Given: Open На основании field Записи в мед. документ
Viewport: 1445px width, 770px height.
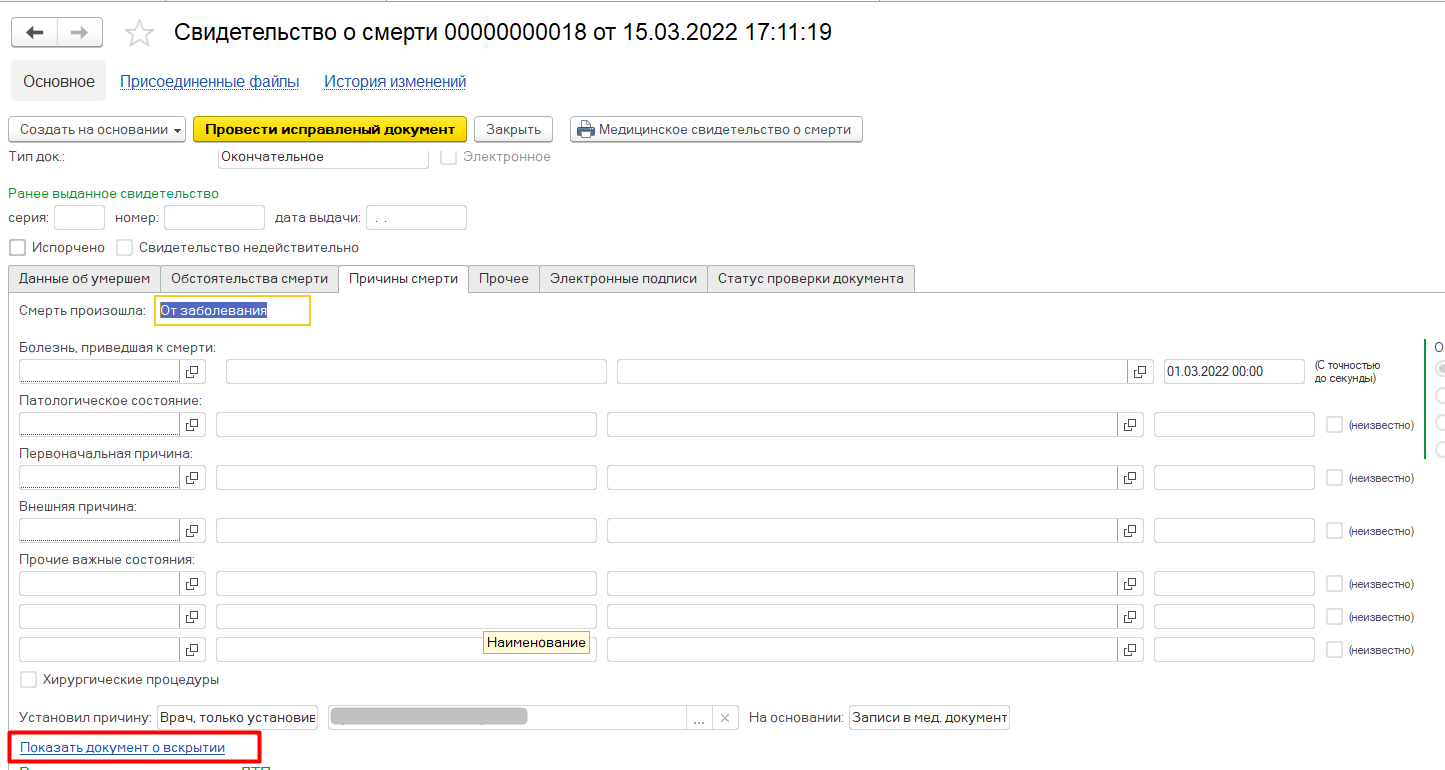Looking at the screenshot, I should [929, 718].
